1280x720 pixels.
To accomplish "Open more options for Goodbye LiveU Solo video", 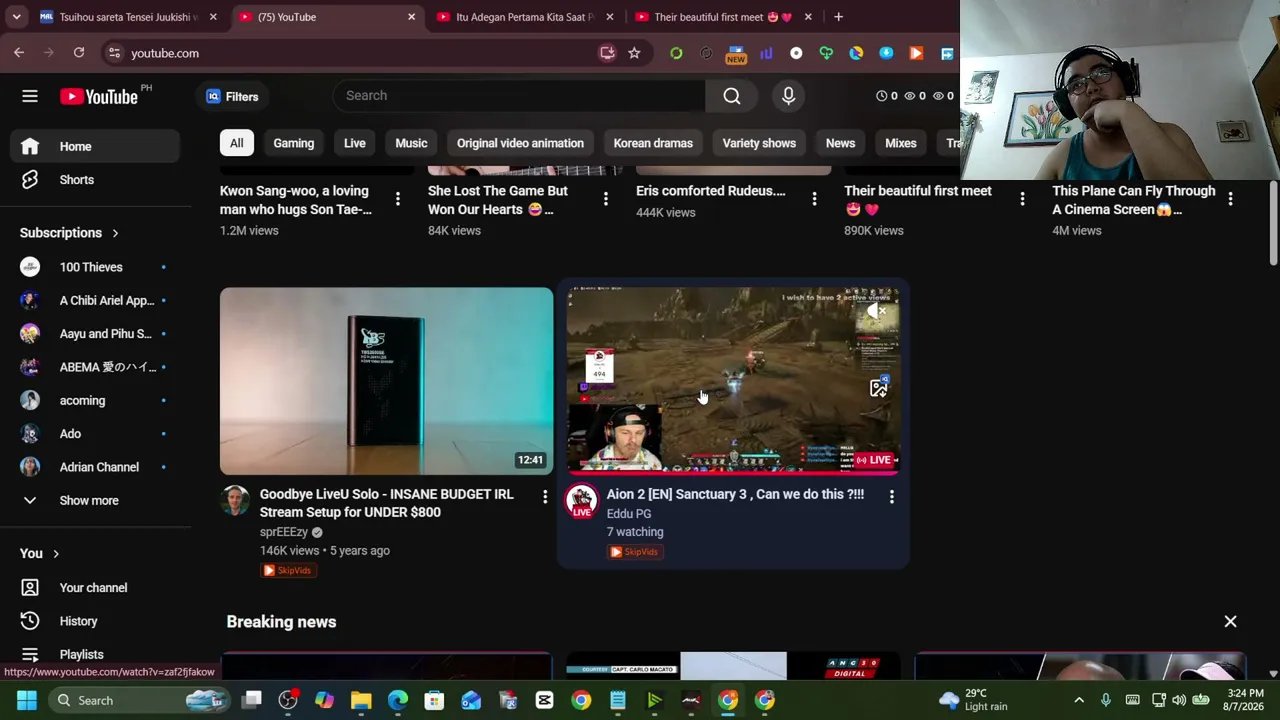I will pos(545,496).
